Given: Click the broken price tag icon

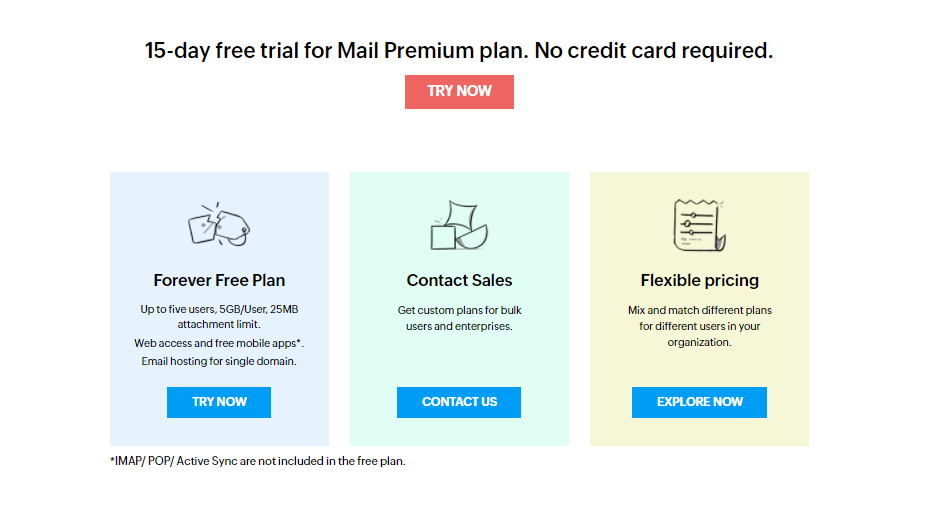Looking at the screenshot, I should (218, 224).
